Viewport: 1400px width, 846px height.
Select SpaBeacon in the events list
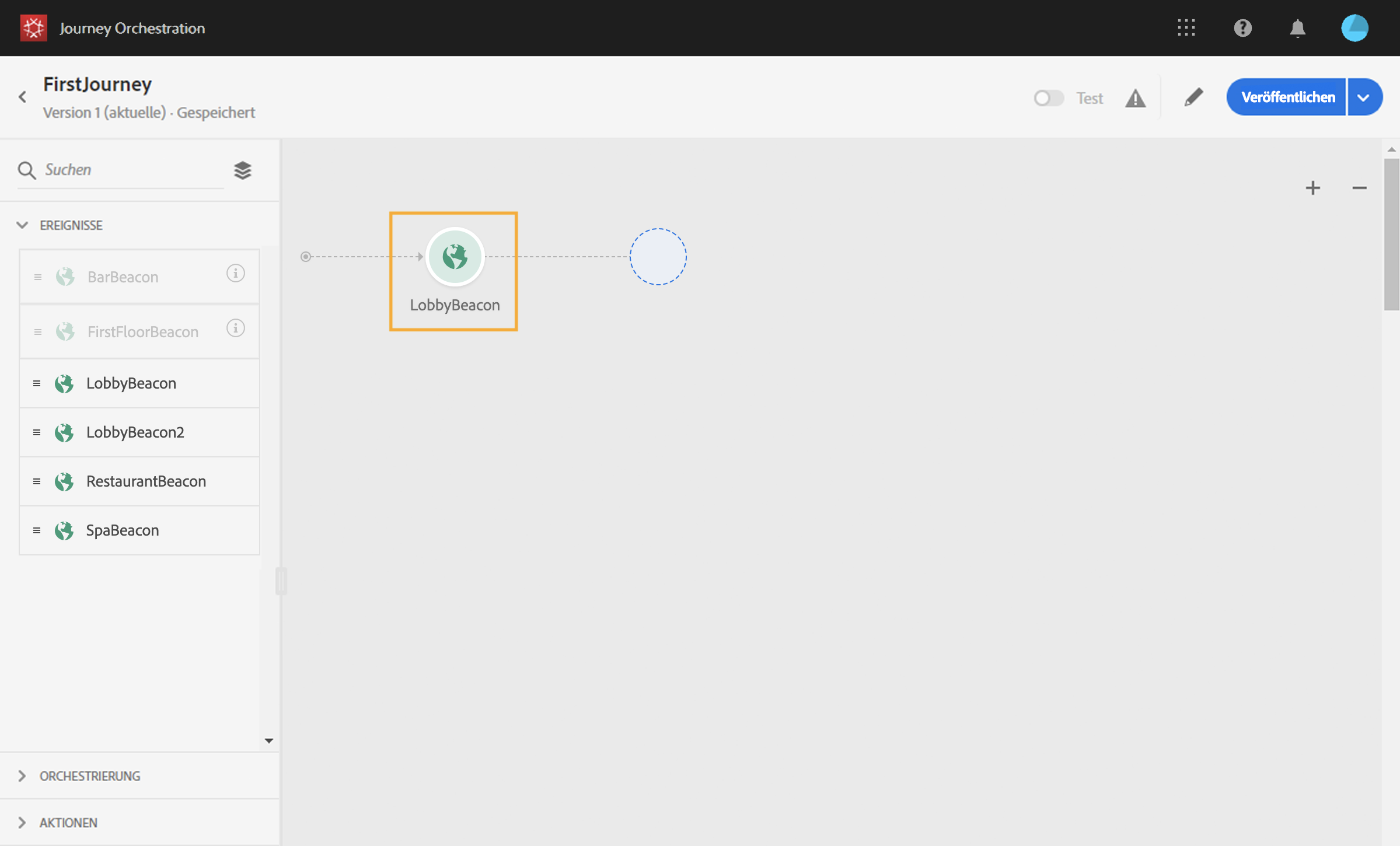tap(139, 530)
